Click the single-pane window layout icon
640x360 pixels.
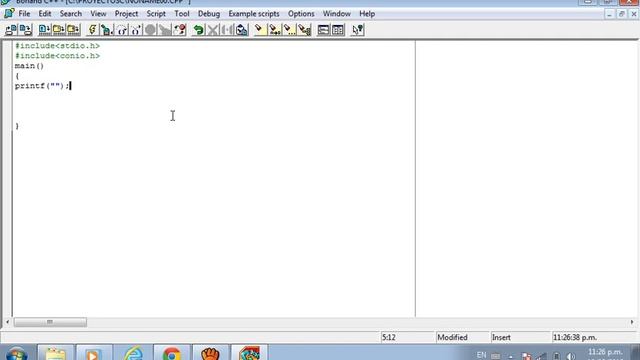click(323, 30)
